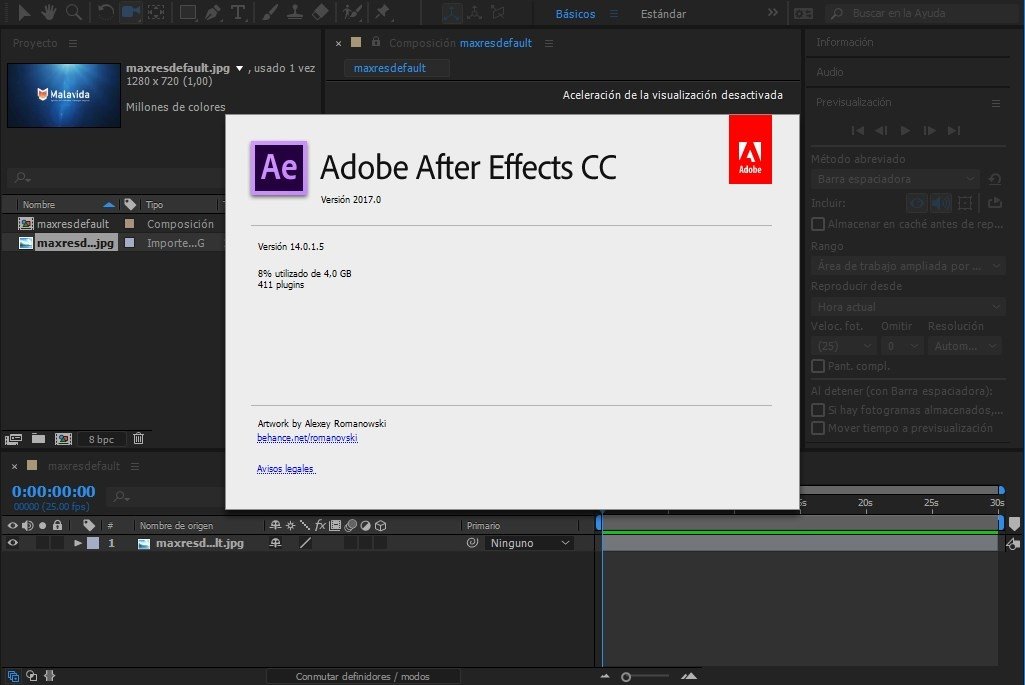Click the new composition icon in Project panel
This screenshot has height=685, width=1025.
tap(63, 439)
